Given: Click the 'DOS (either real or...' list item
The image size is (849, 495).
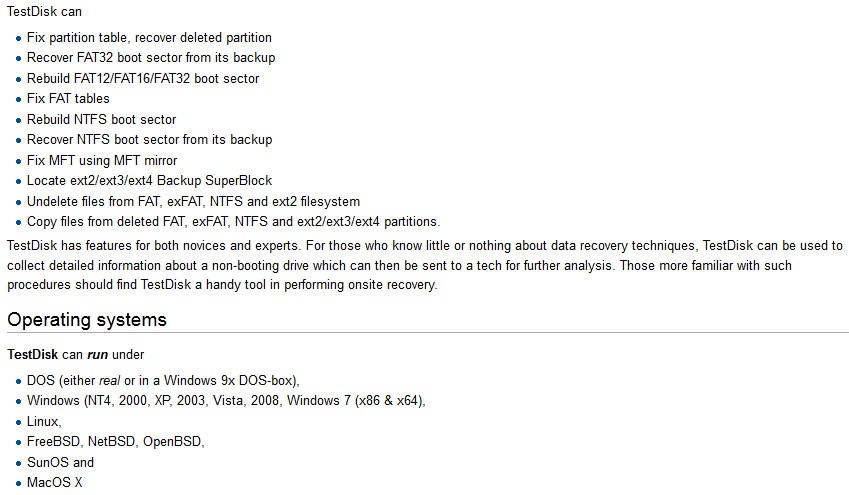Looking at the screenshot, I should click(163, 380).
